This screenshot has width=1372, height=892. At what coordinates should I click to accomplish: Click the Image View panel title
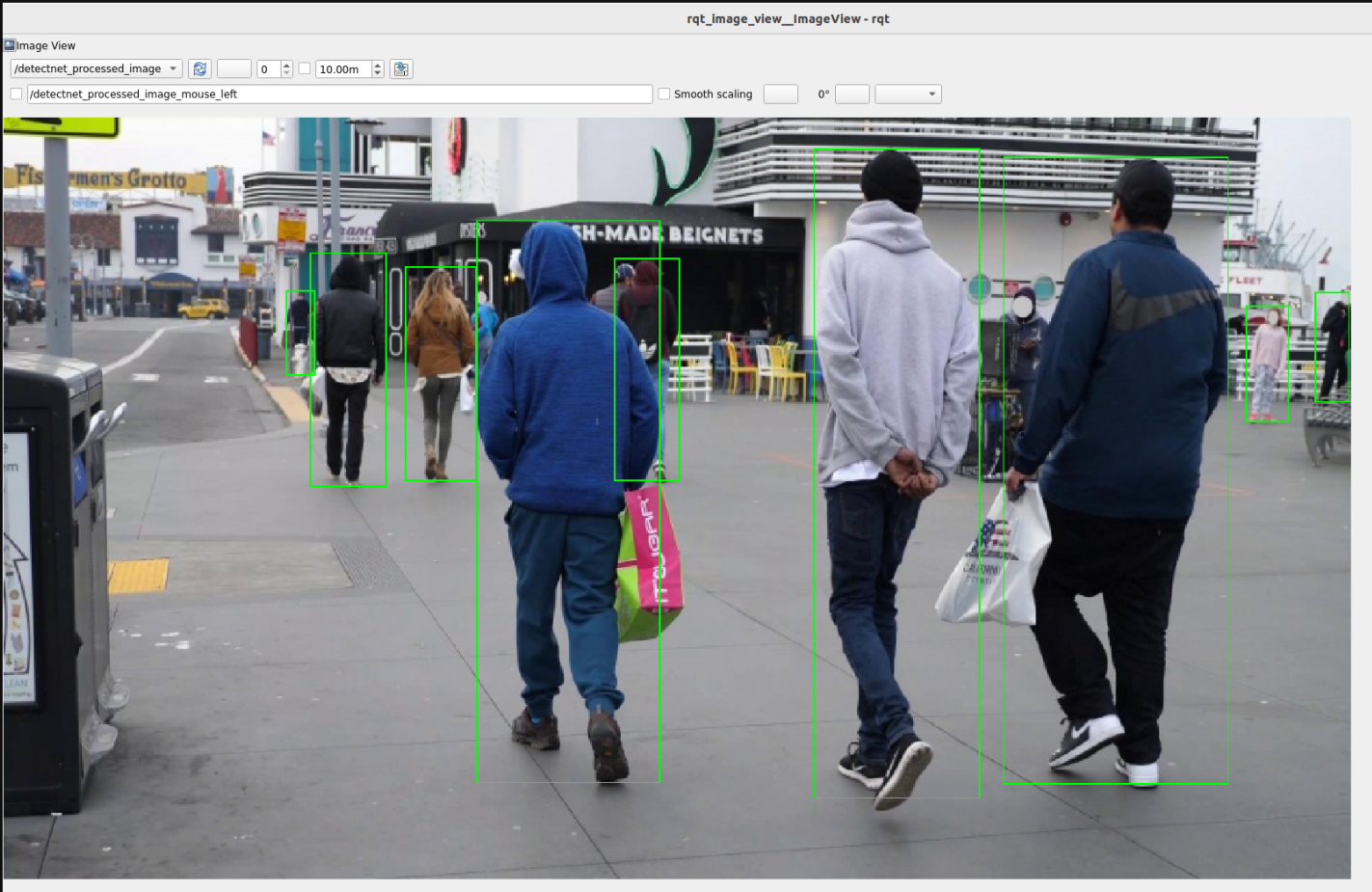[45, 45]
